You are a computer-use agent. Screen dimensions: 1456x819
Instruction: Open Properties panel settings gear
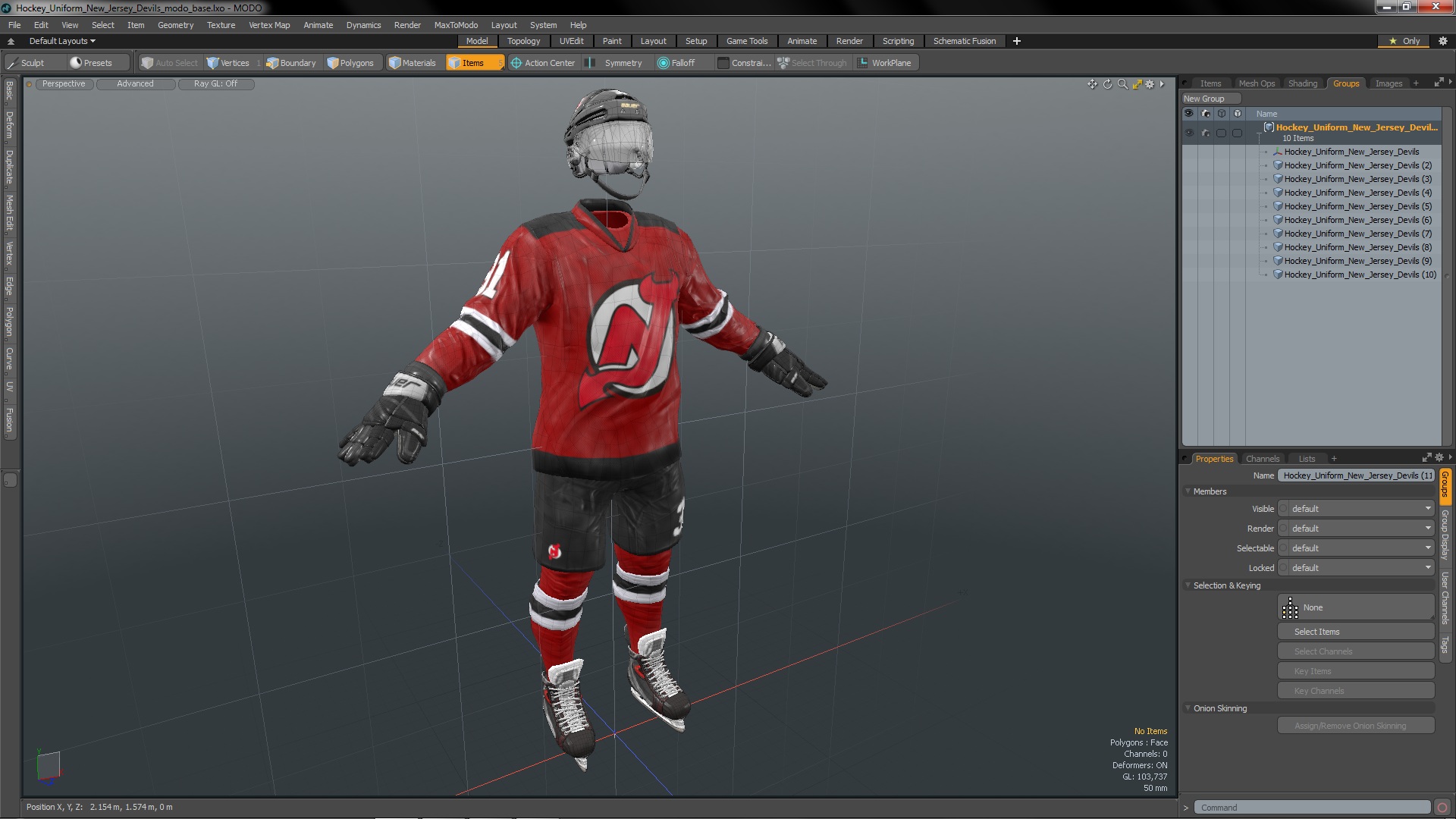tap(1439, 457)
